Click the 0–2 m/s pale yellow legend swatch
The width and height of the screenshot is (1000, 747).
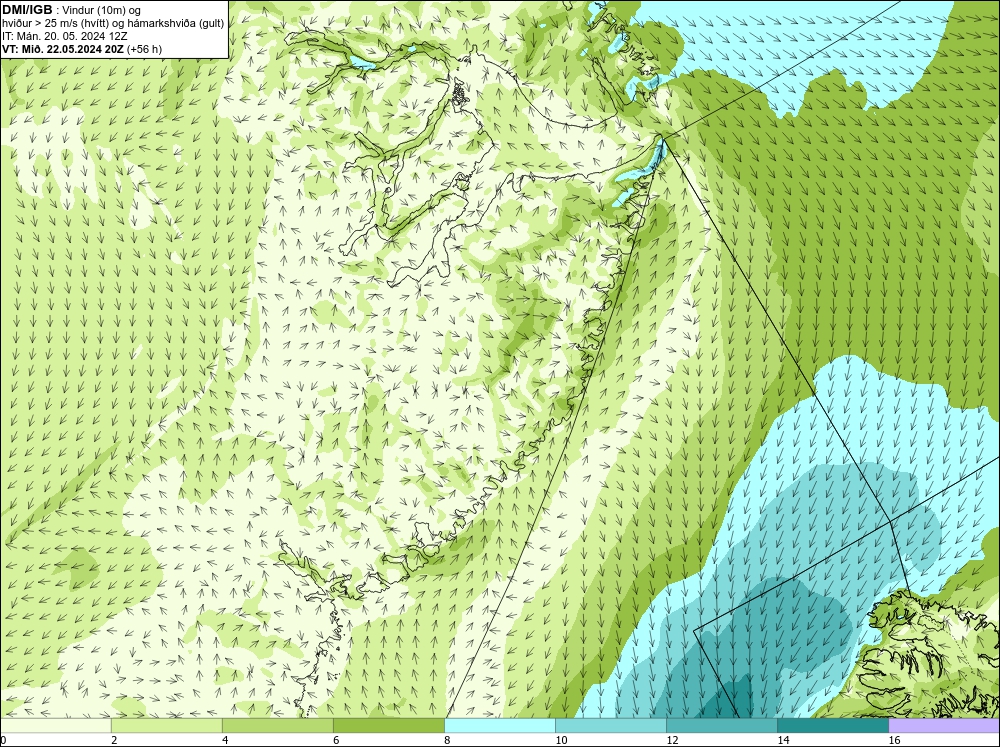(x=55, y=725)
